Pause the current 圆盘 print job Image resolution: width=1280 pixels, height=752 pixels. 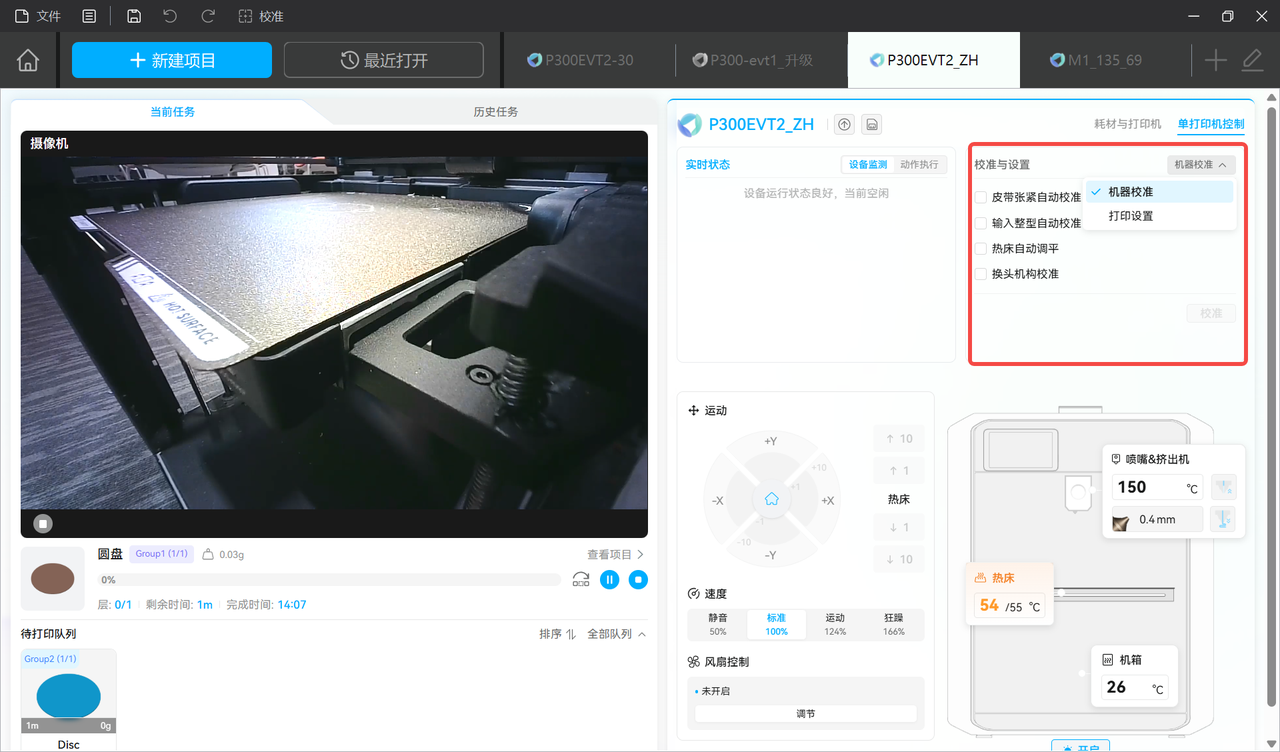click(609, 579)
